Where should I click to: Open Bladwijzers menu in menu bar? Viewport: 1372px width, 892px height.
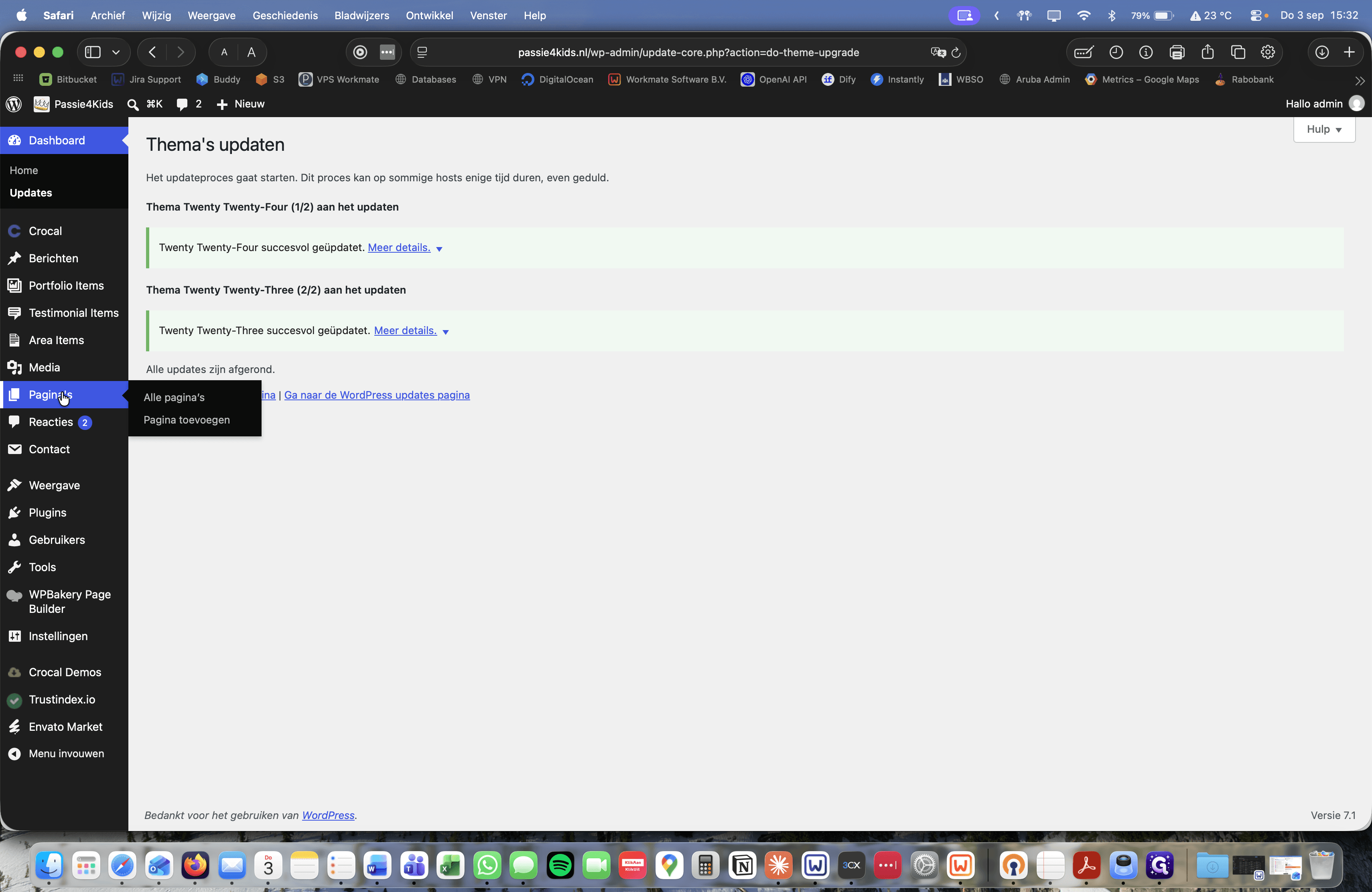click(x=362, y=16)
